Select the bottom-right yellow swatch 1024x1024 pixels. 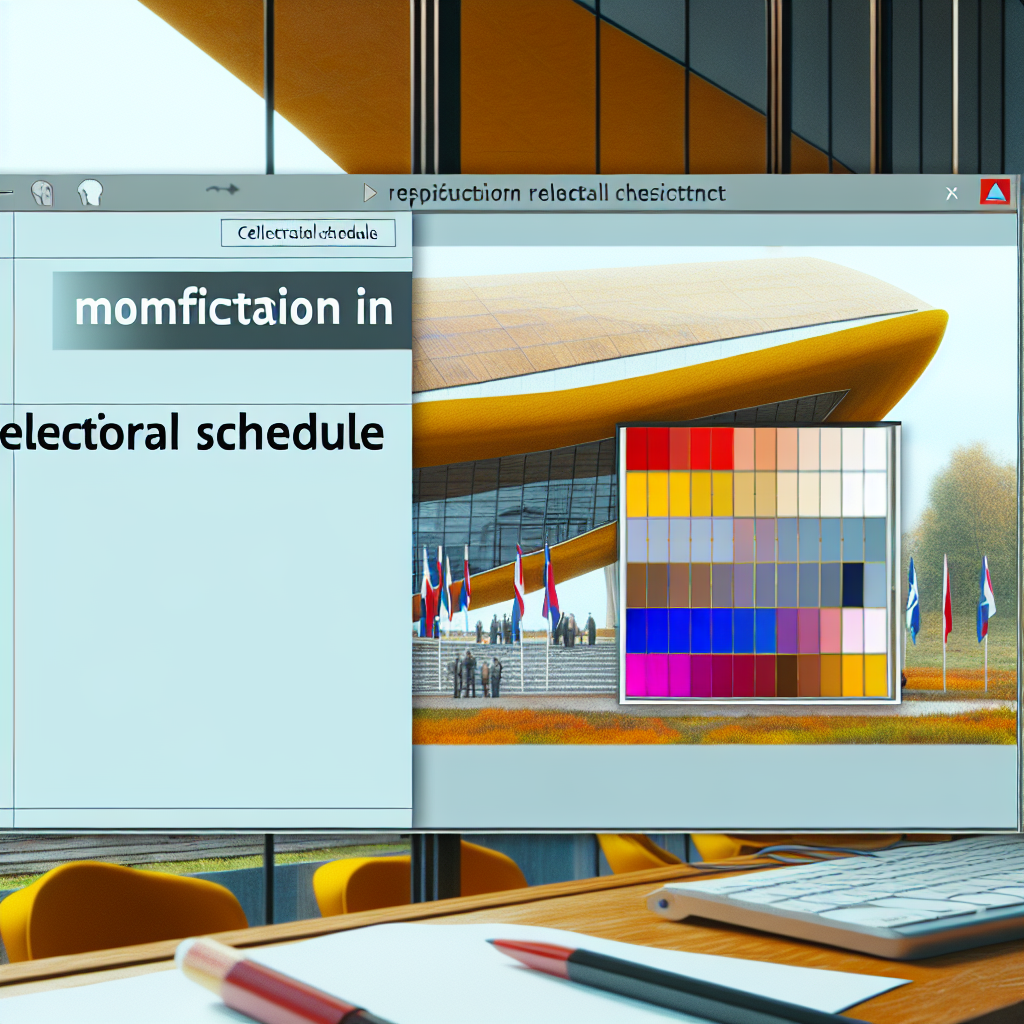click(875, 674)
